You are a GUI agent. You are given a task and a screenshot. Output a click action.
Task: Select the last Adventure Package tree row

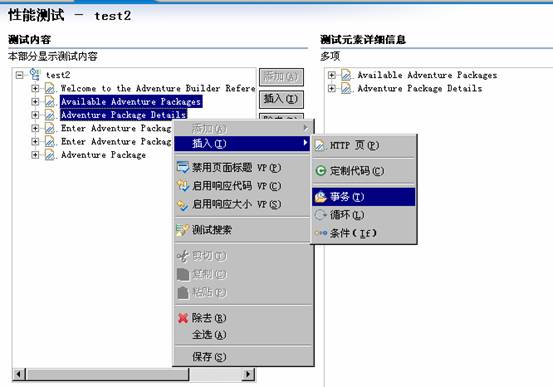pos(103,155)
